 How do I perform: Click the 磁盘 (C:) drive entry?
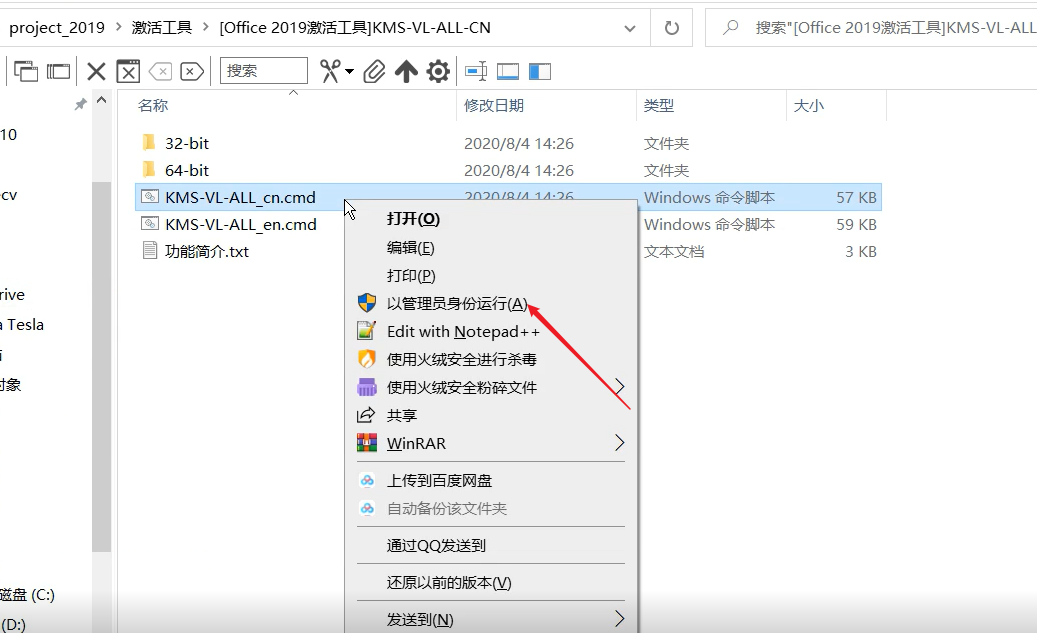click(x=27, y=595)
